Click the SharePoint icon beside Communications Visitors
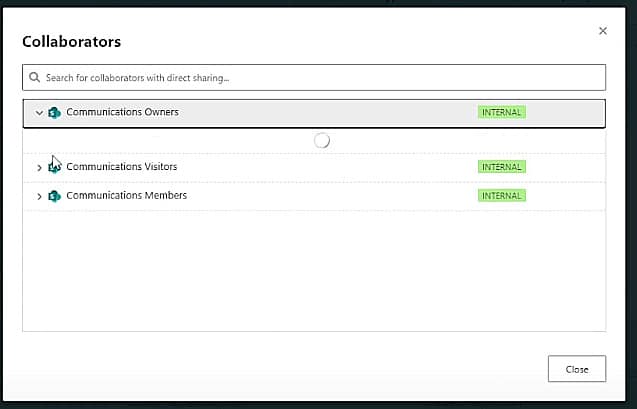This screenshot has width=637, height=409. [54, 167]
